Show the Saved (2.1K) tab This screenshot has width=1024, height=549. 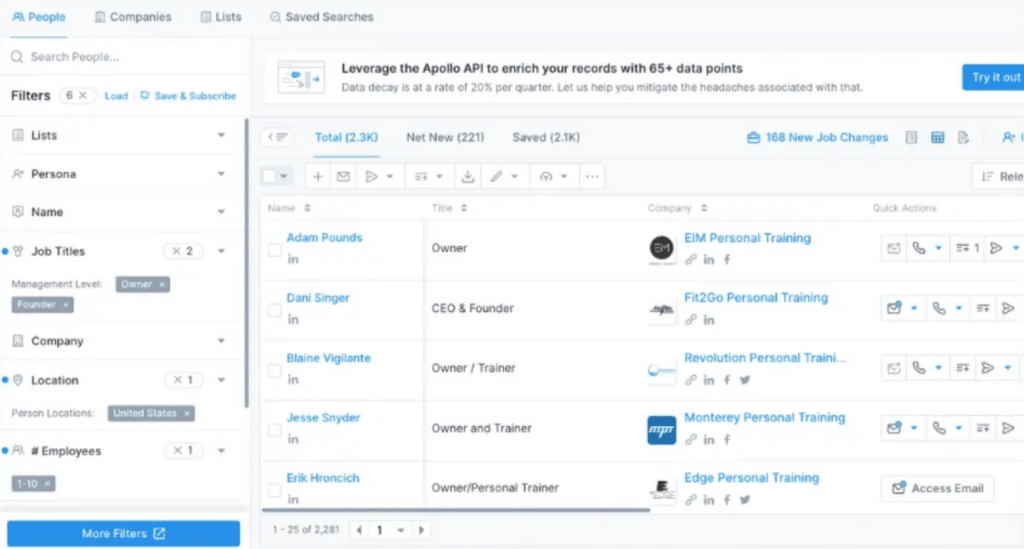[546, 137]
